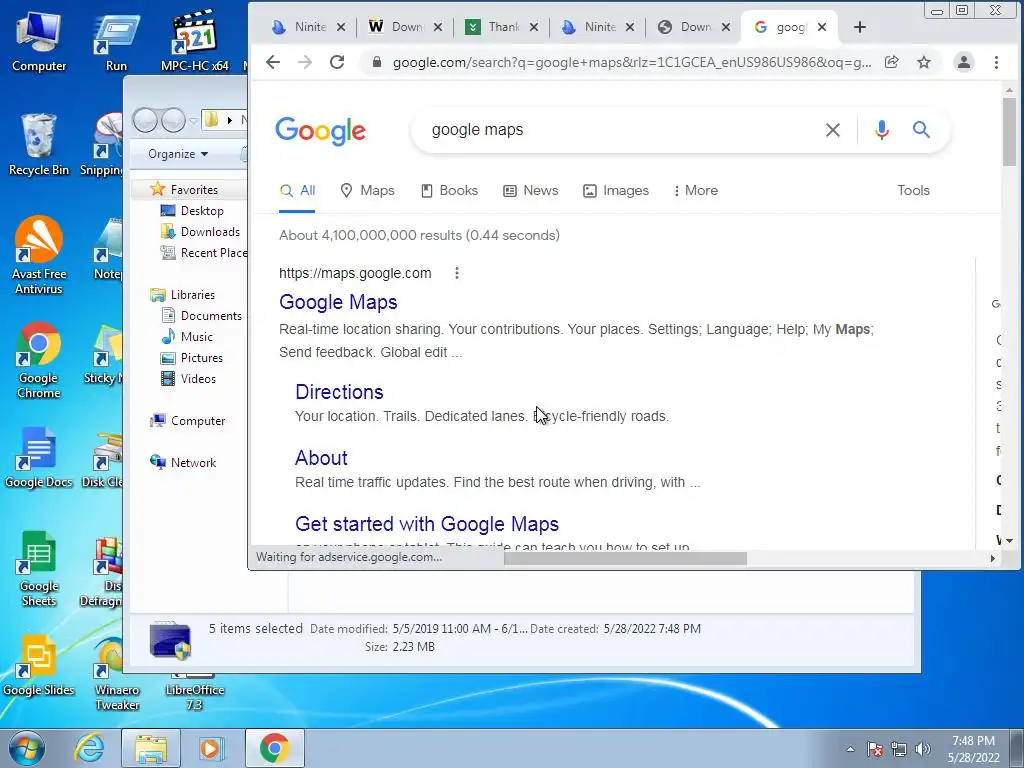
Task: Select the All search filter
Action: click(x=297, y=191)
